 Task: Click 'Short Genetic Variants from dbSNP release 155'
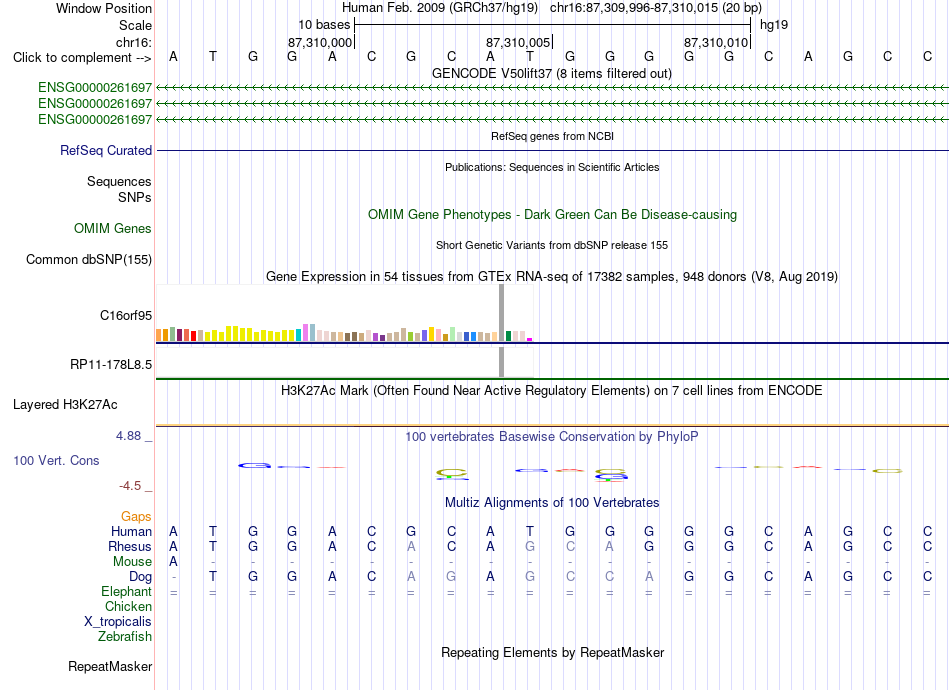(552, 245)
